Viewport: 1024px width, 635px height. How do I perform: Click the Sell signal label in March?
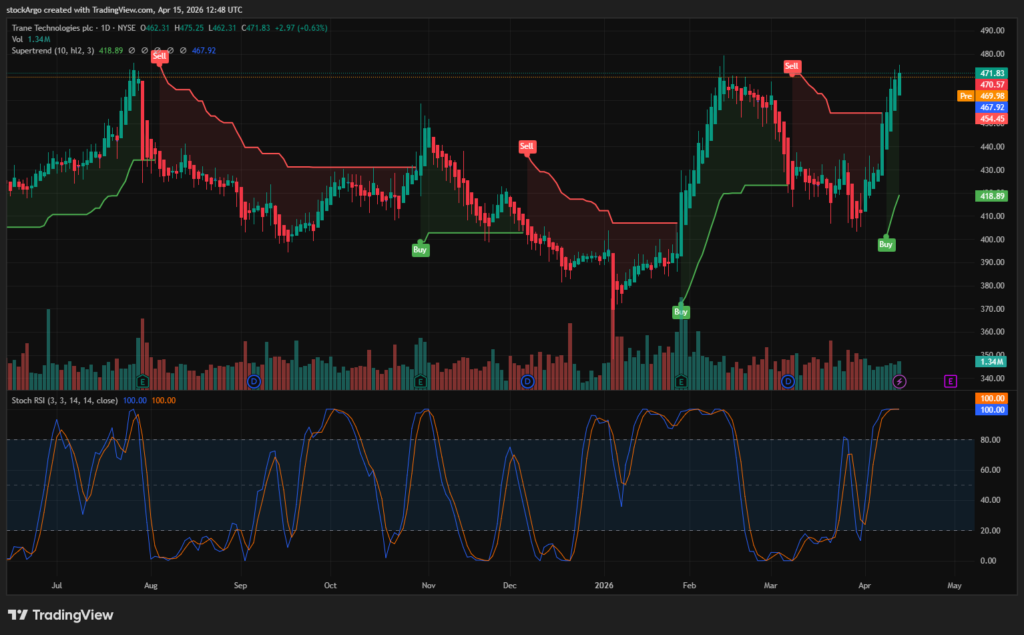pos(792,67)
